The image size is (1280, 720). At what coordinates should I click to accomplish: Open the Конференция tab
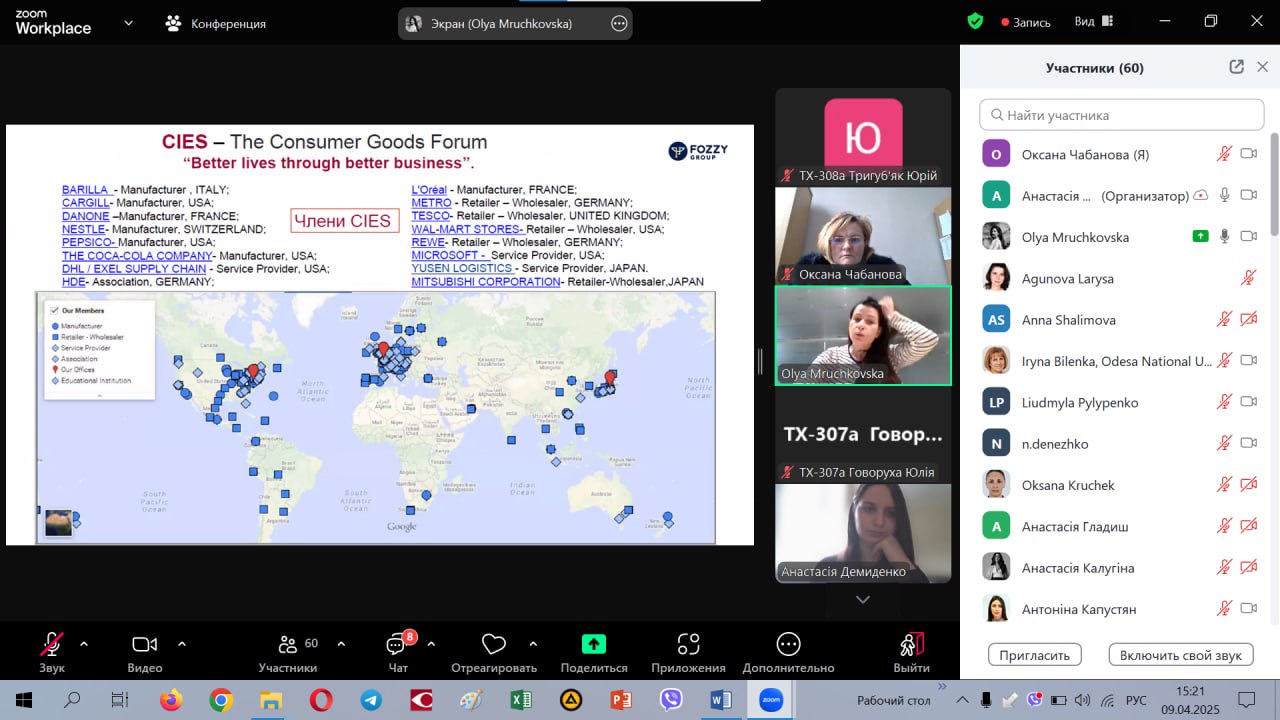216,23
